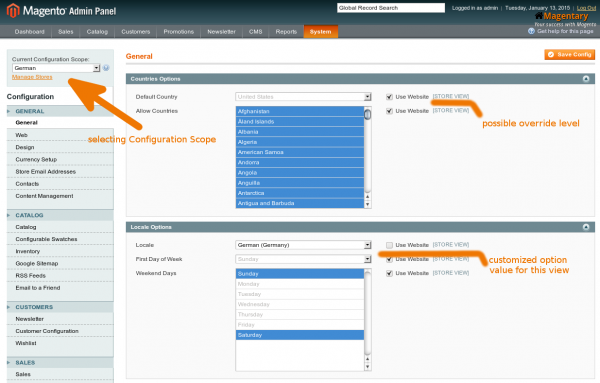Toggle Use Website for Weekend Days

pos(389,273)
